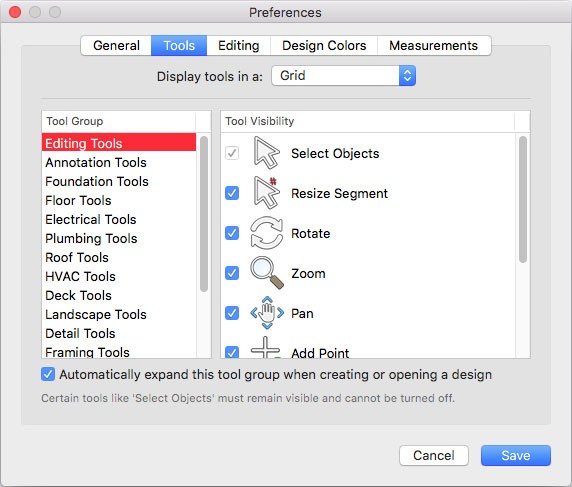Uncheck the Resize Segment visibility checkbox
The width and height of the screenshot is (572, 487).
tap(232, 193)
